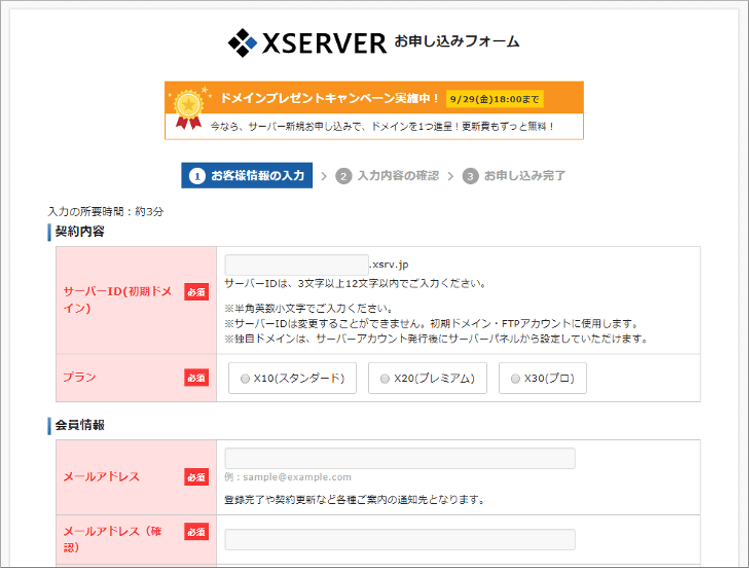Click the 半角英数小文字でご入力ください note
749x568 pixels.
[309, 309]
